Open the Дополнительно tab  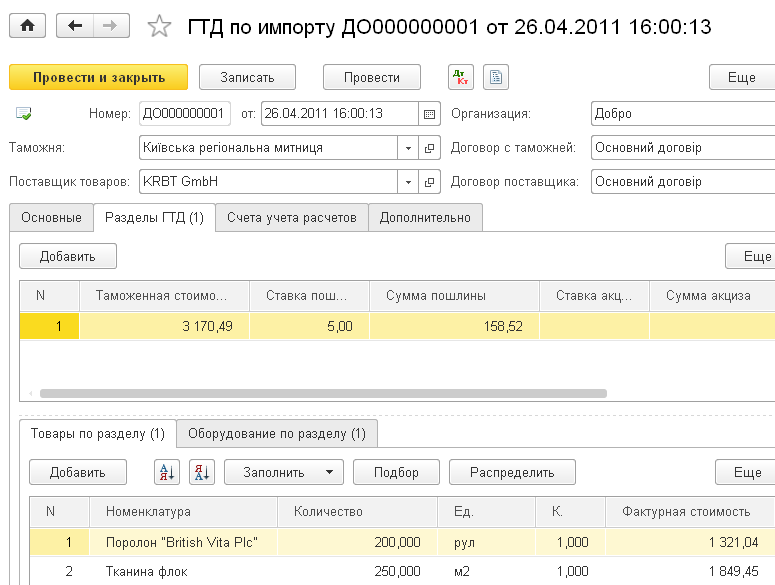(425, 218)
